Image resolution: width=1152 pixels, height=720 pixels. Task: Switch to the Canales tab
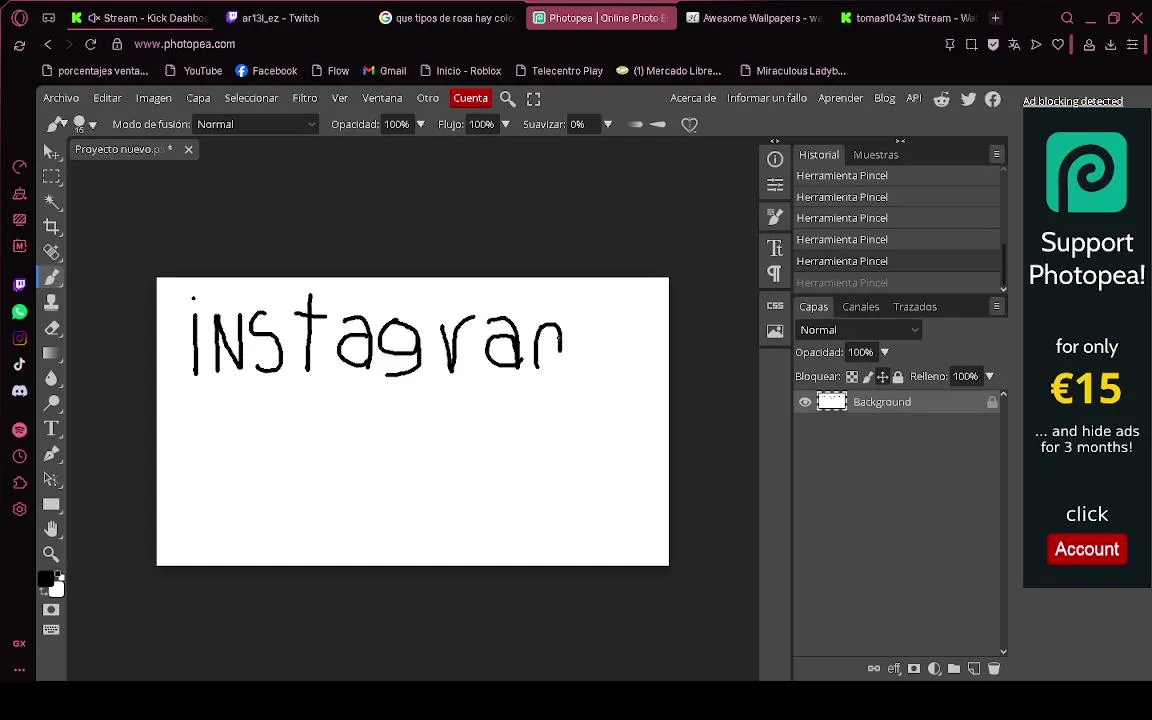[860, 307]
